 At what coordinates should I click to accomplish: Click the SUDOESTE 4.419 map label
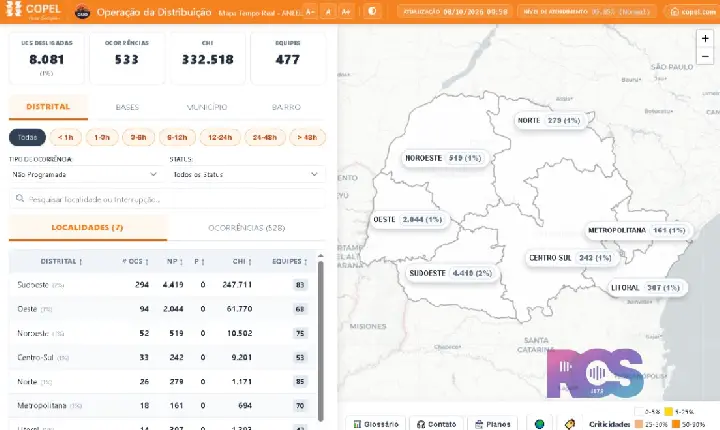click(451, 273)
